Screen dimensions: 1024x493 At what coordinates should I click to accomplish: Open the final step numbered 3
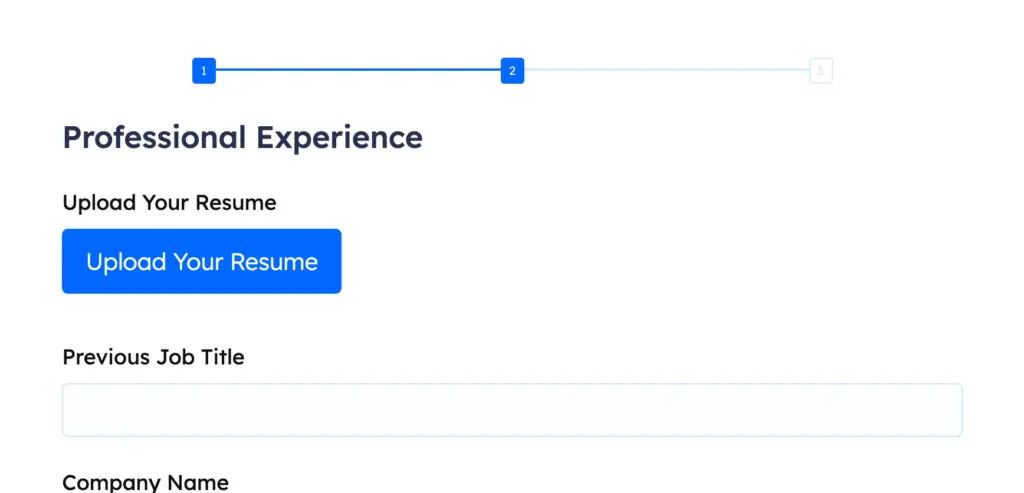(x=820, y=71)
